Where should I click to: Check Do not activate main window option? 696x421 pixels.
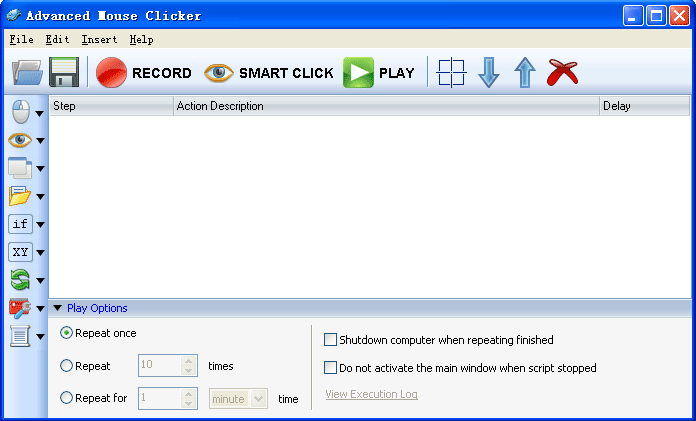point(331,368)
